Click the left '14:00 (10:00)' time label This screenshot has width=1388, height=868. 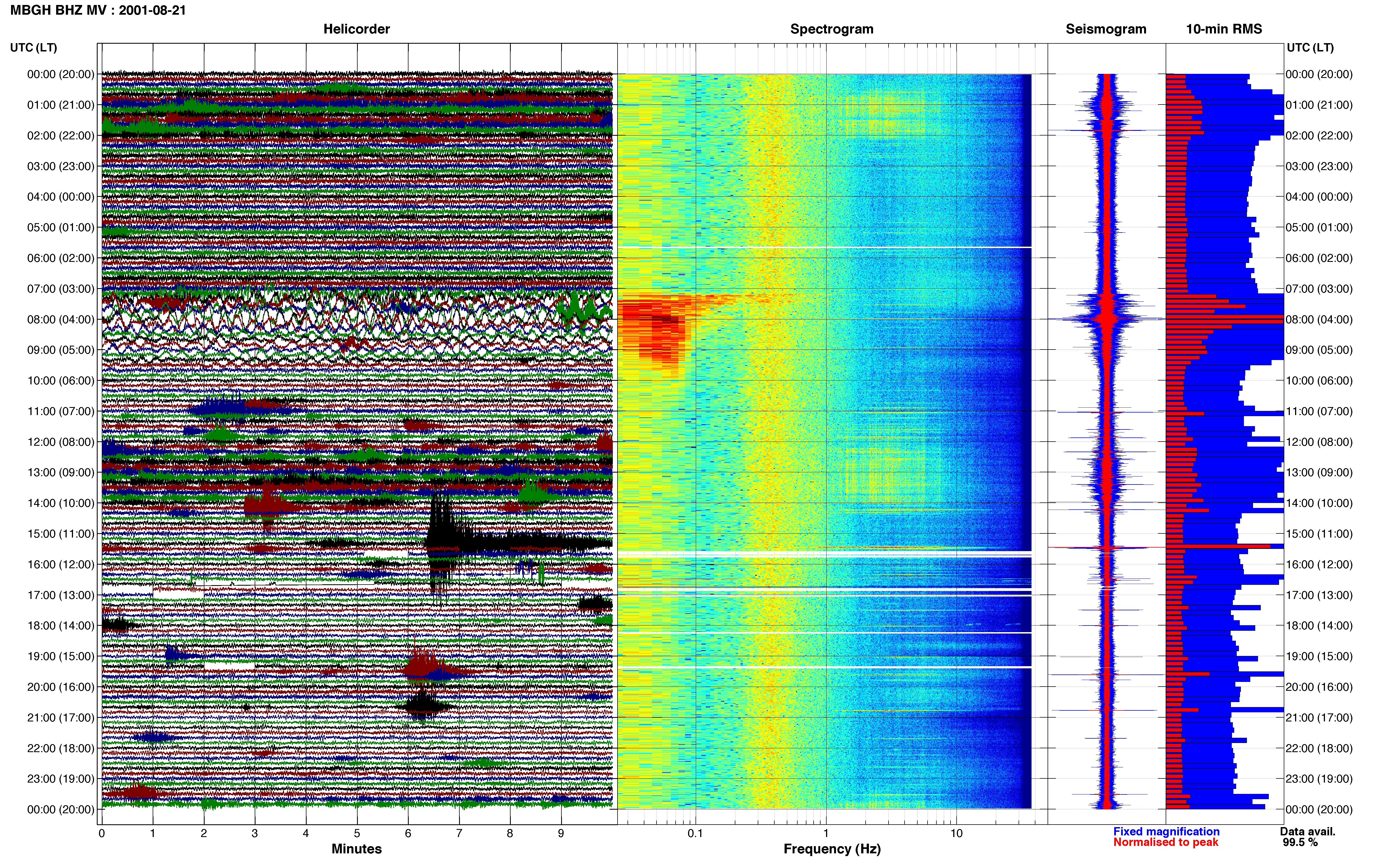point(61,503)
